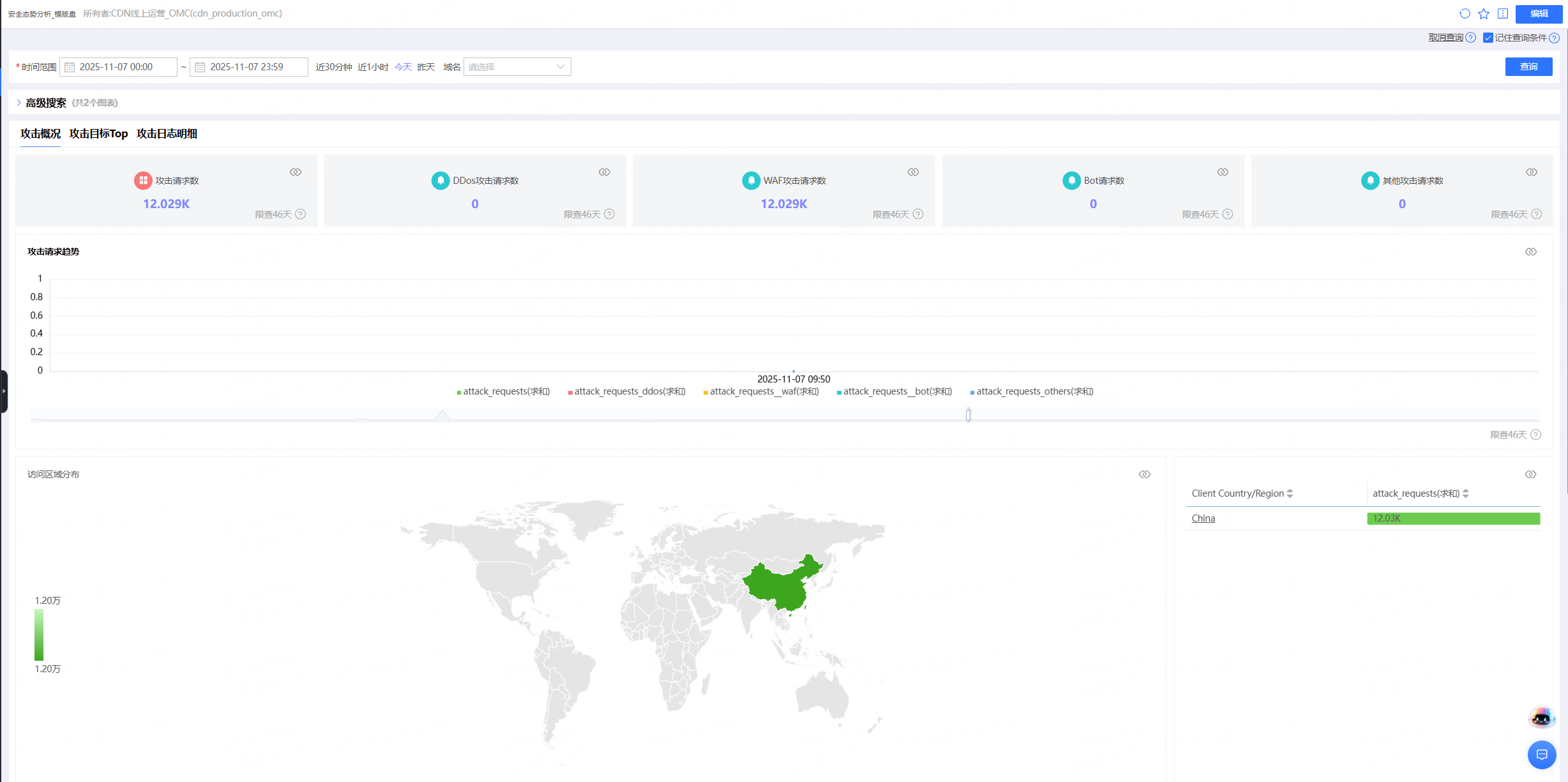Click the help icon next to 取消查询
The width and height of the screenshot is (1568, 782).
(x=1472, y=38)
